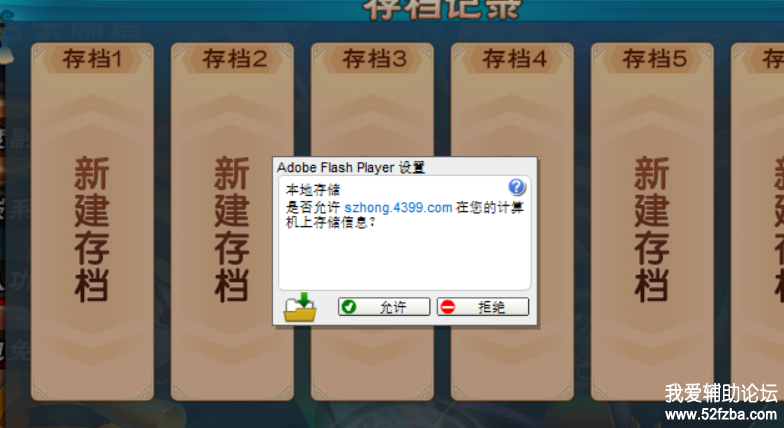Click the green checkmark on 允许 button
Screen dimensions: 784x428
pos(349,306)
